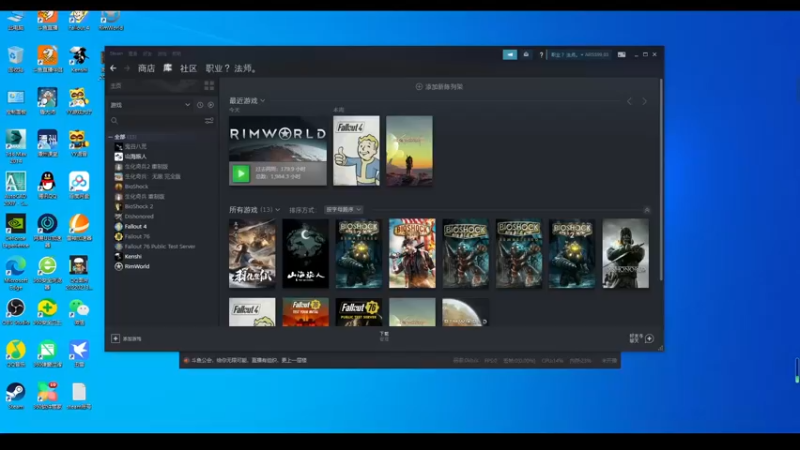Open Microsoft Edge desktop shortcut
This screenshot has height=450, width=800.
pos(16,273)
